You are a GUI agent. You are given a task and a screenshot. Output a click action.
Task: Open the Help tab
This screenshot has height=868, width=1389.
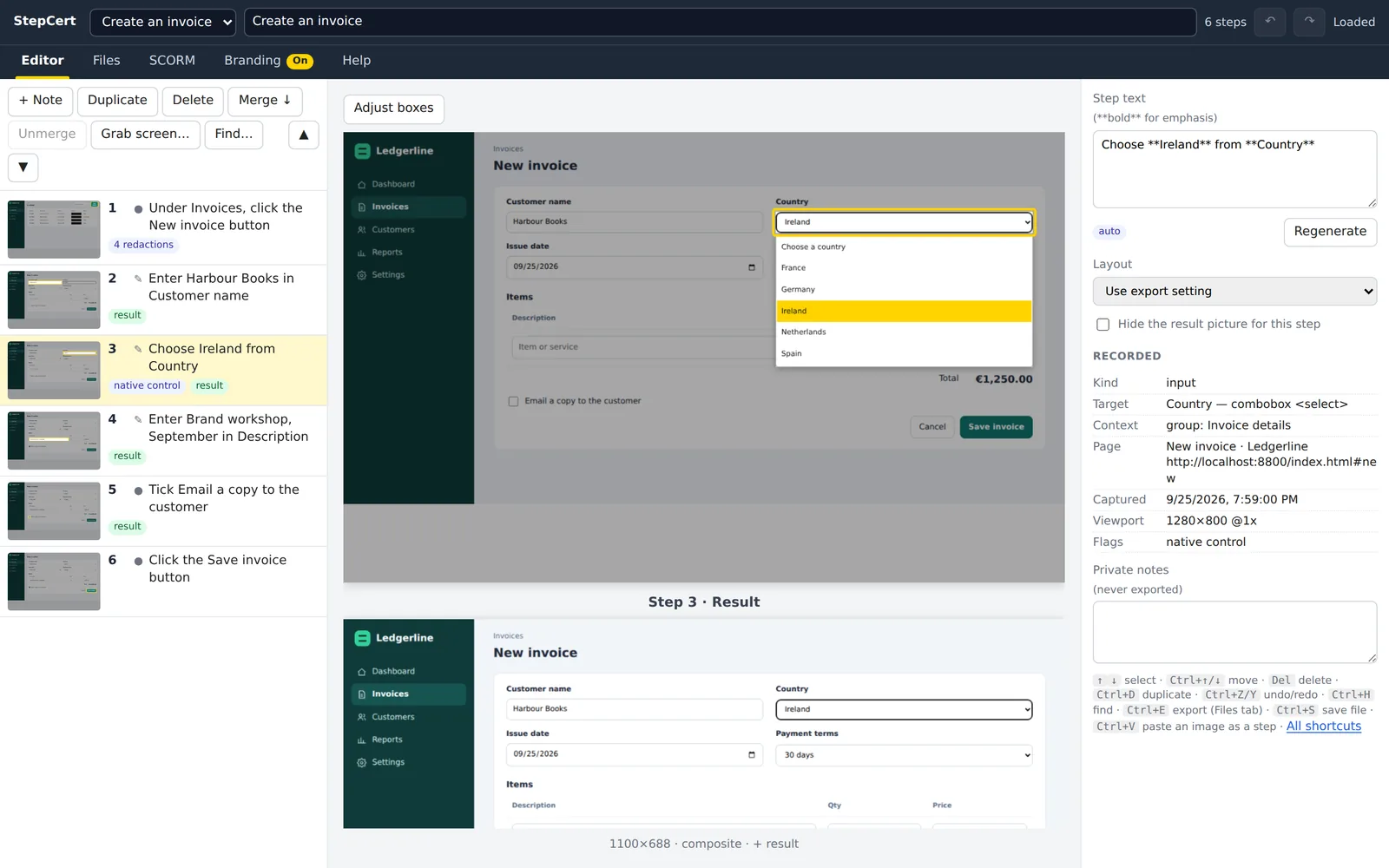356,61
